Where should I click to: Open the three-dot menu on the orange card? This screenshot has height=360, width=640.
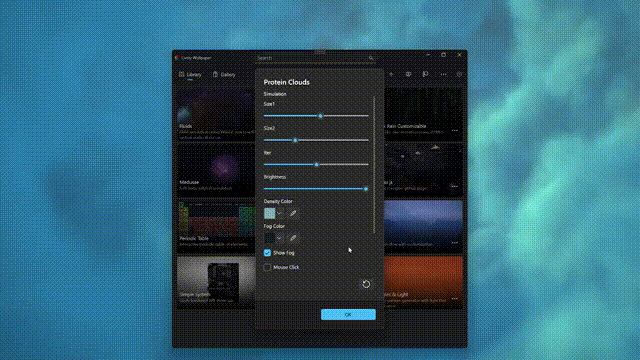pos(455,299)
